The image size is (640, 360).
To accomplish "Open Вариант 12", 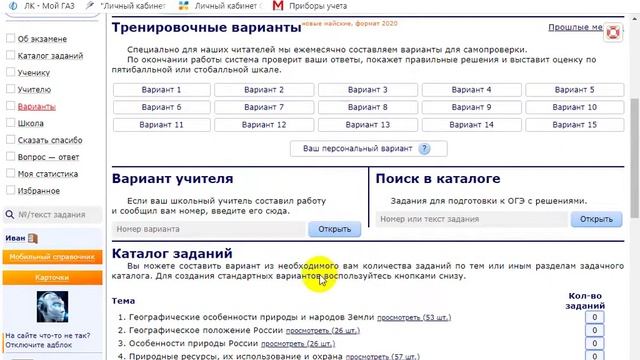I will coord(264,125).
